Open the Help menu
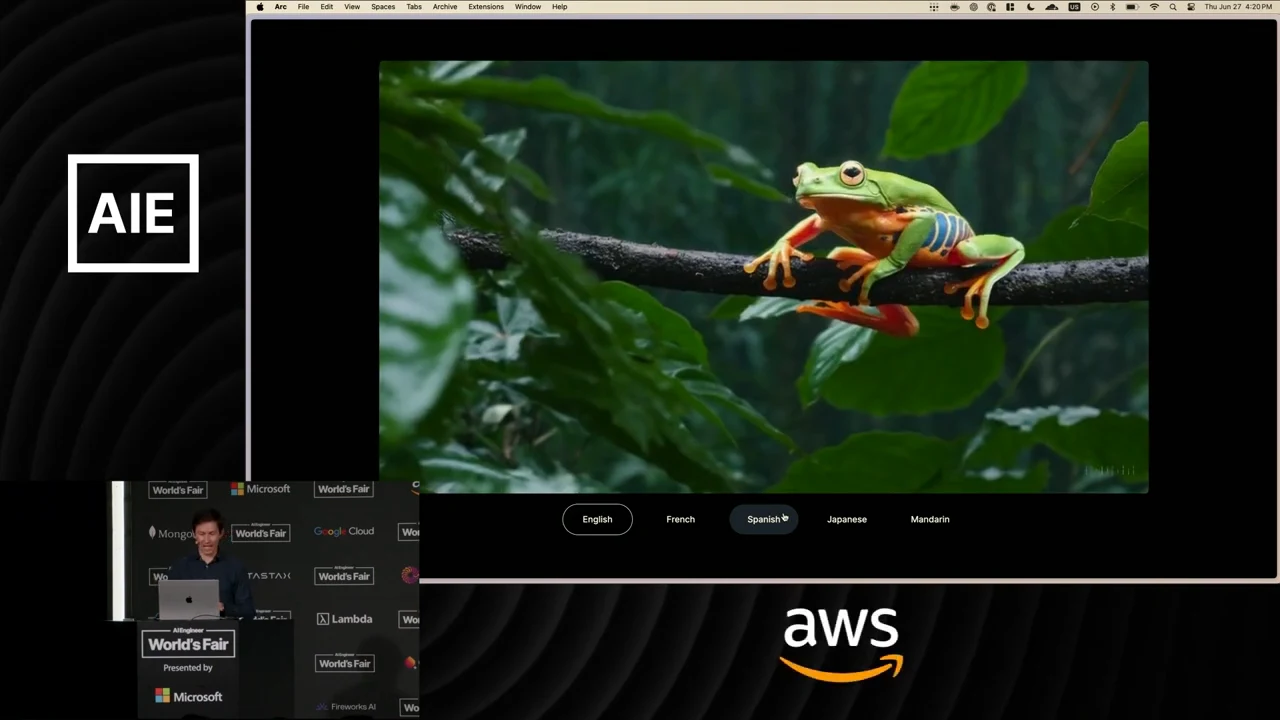Image resolution: width=1280 pixels, height=720 pixels. [560, 7]
